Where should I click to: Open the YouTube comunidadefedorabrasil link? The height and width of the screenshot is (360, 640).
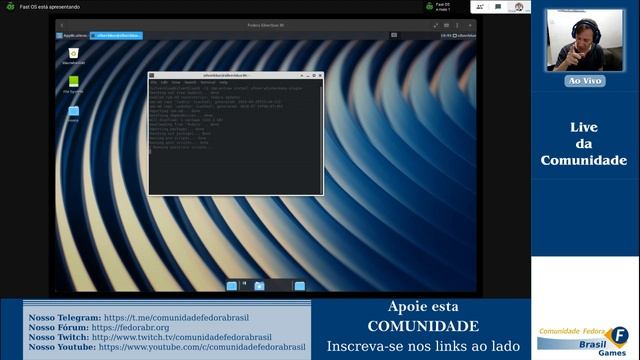[x=202, y=347]
